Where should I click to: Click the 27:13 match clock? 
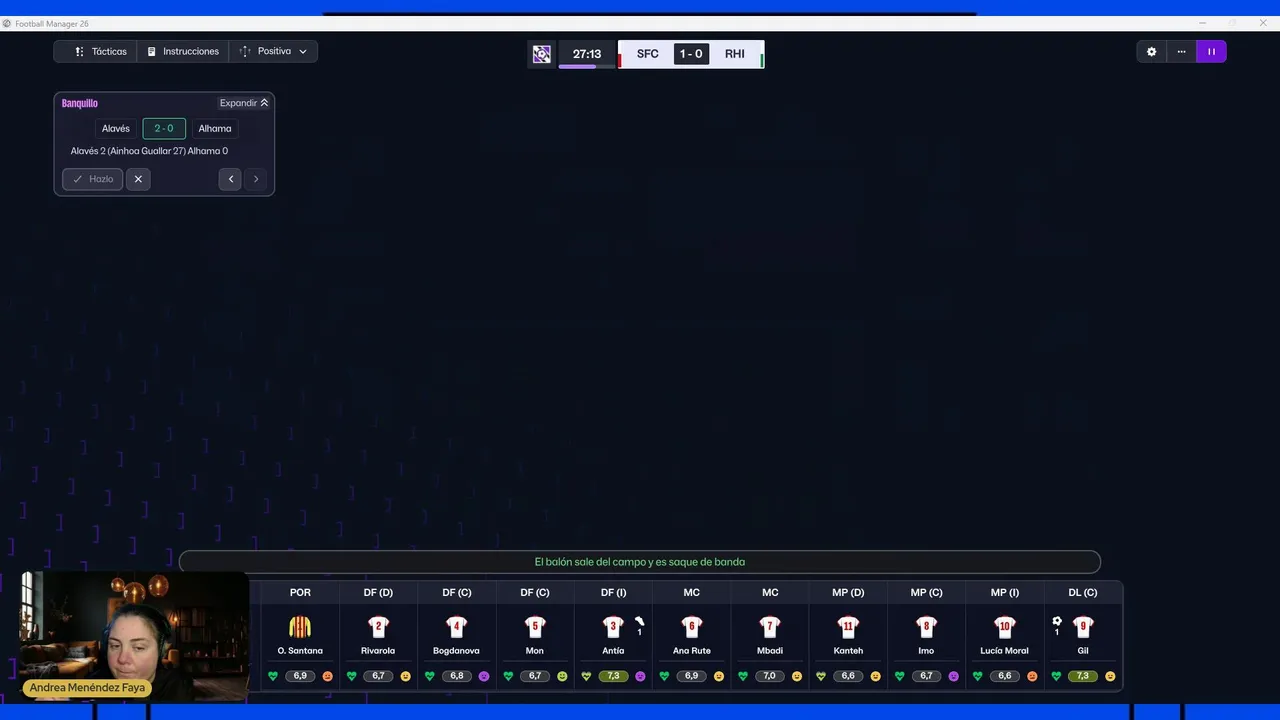(587, 54)
